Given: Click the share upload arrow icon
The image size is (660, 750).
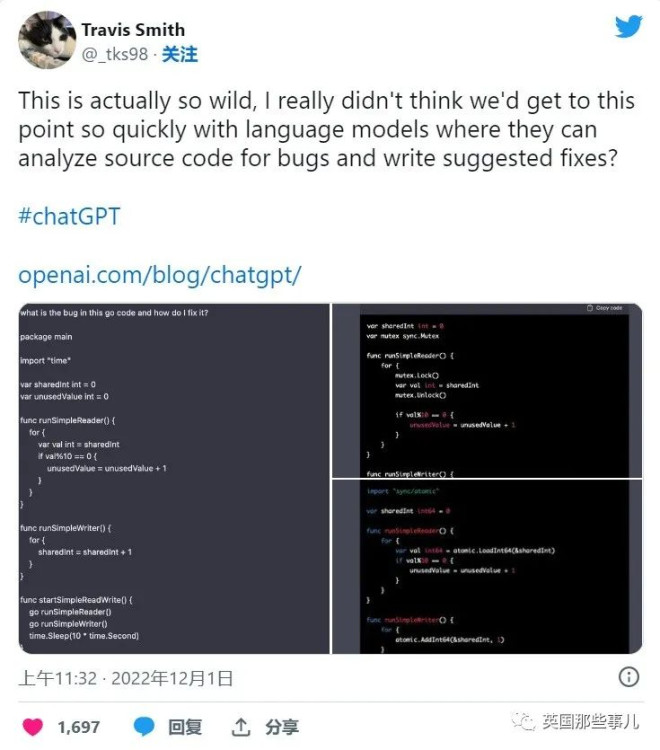Looking at the screenshot, I should 241,727.
